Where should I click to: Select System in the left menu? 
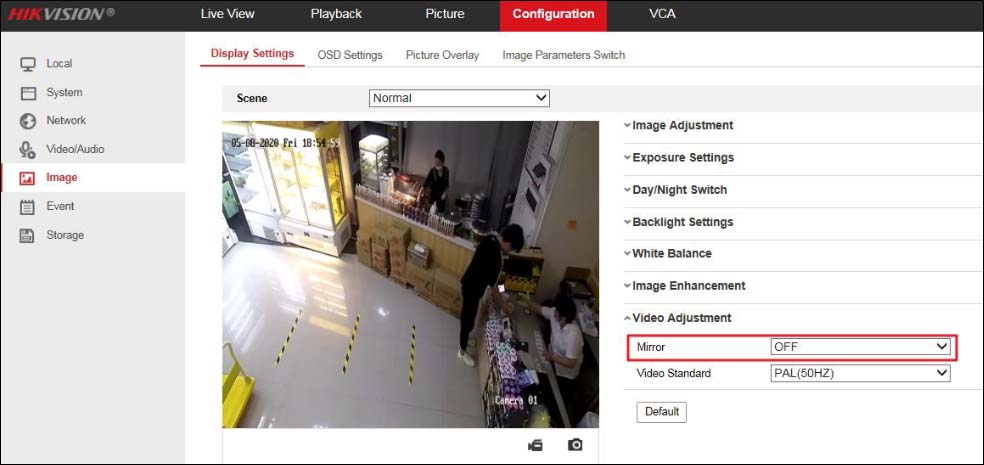[64, 92]
